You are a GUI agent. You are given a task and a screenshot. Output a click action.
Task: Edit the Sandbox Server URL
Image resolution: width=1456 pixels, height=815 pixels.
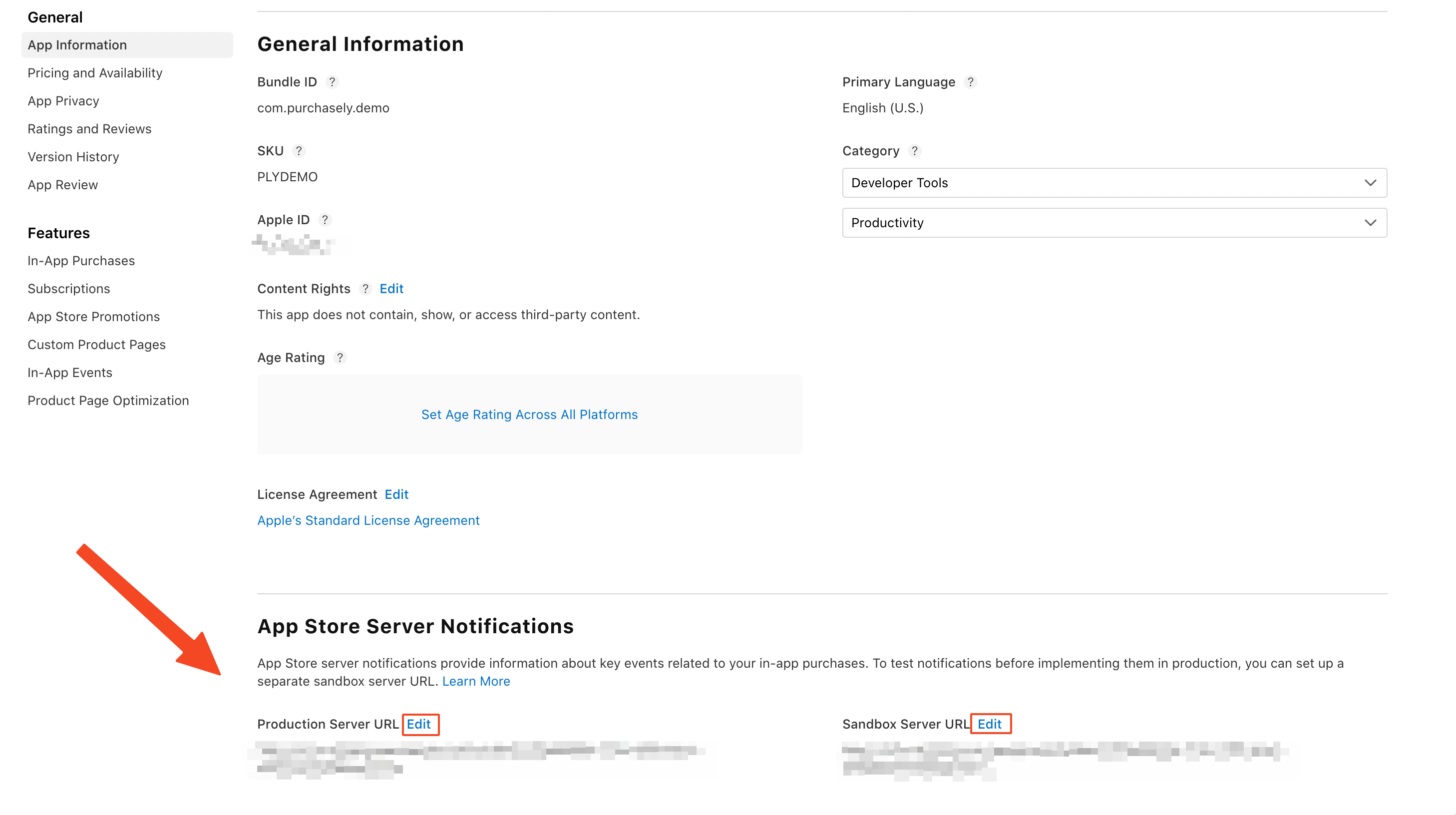click(x=989, y=724)
